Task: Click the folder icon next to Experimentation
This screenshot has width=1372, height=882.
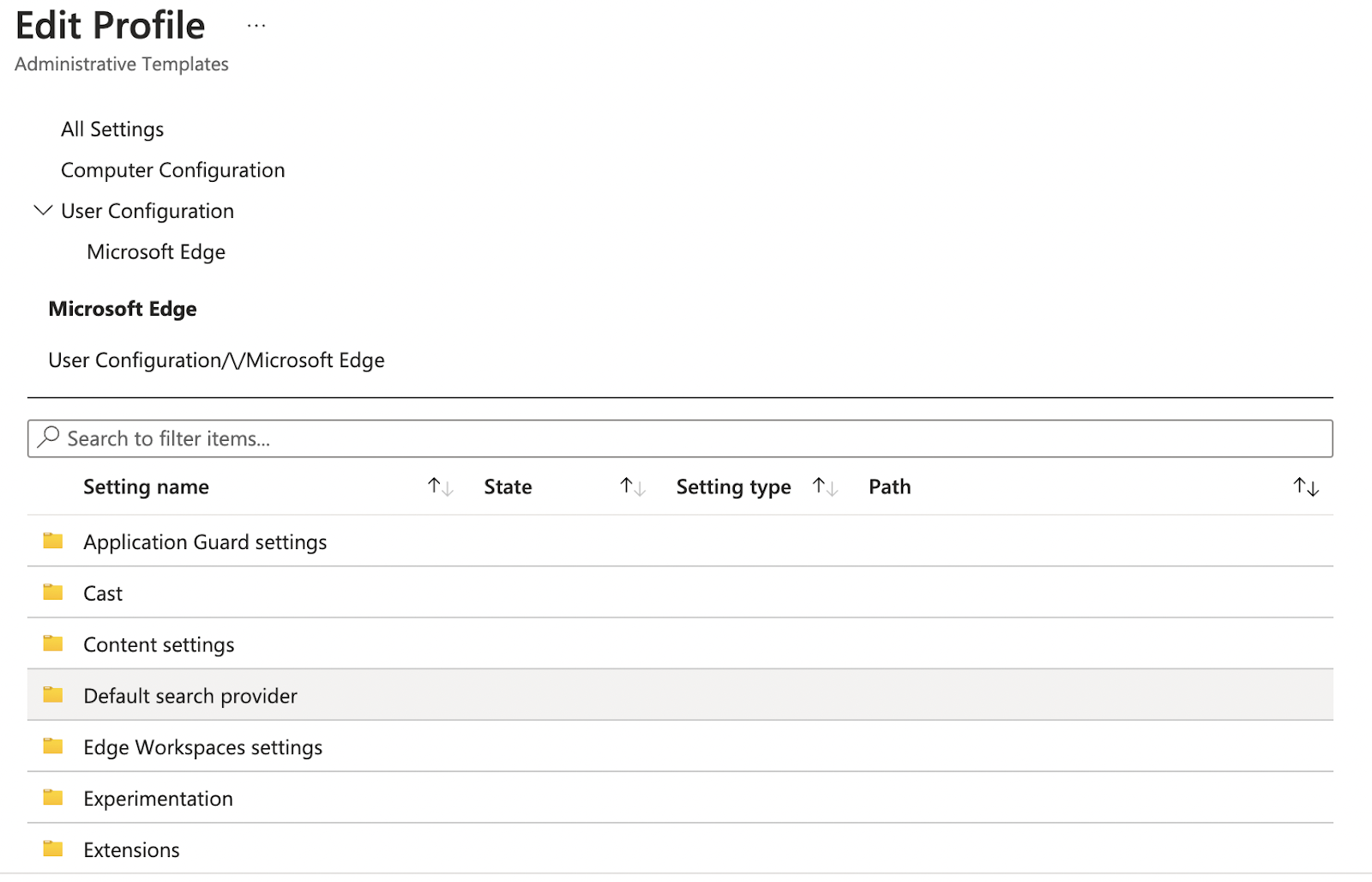Action: [x=53, y=798]
